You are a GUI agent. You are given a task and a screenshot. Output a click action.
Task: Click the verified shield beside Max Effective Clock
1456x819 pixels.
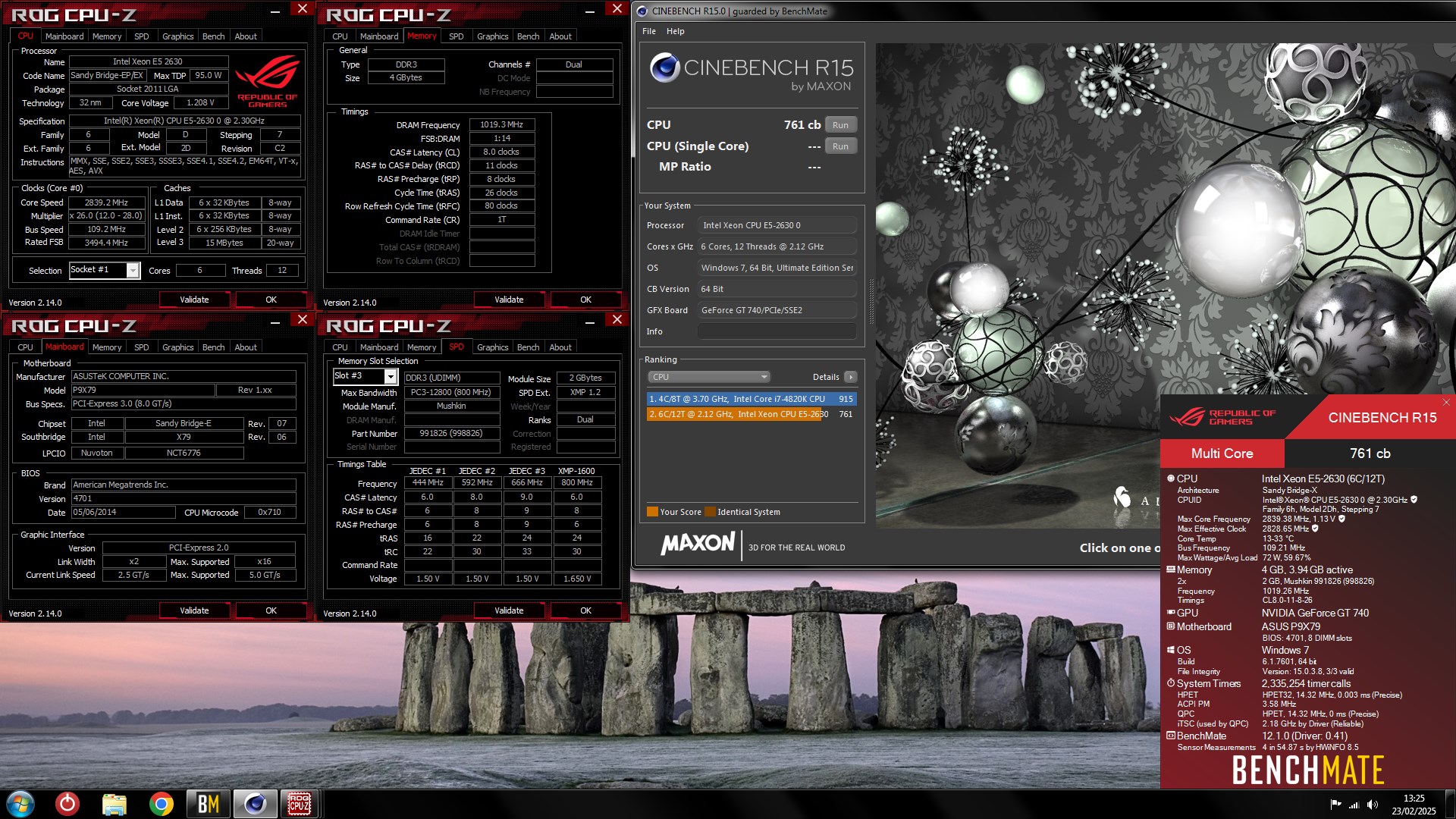click(x=1315, y=529)
